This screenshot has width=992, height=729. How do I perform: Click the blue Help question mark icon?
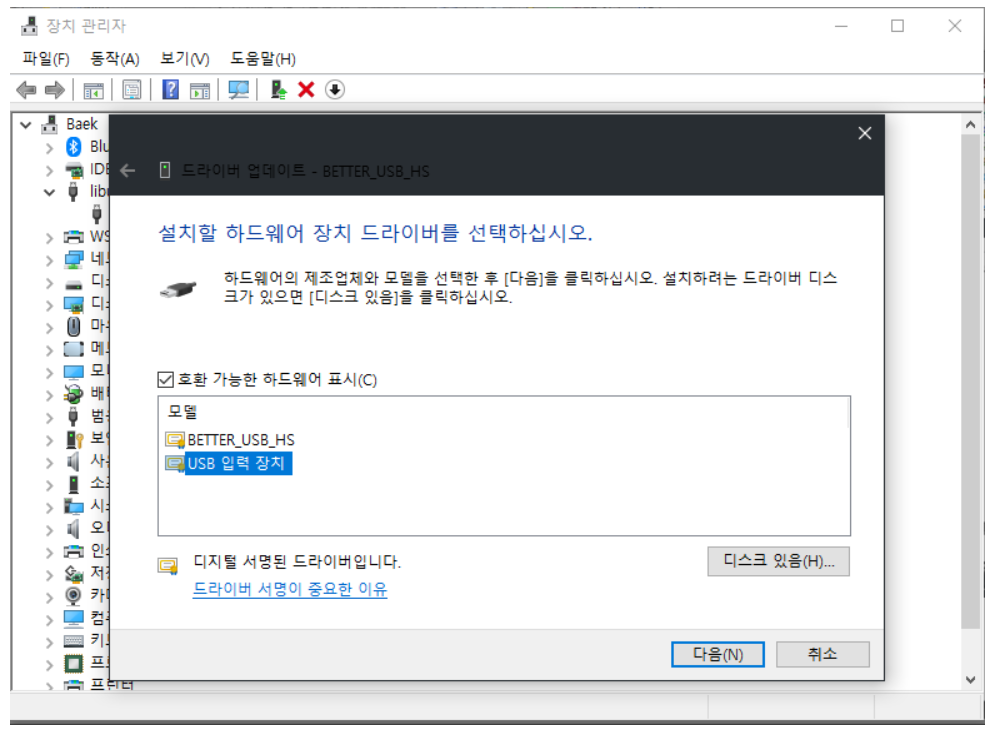click(x=170, y=90)
